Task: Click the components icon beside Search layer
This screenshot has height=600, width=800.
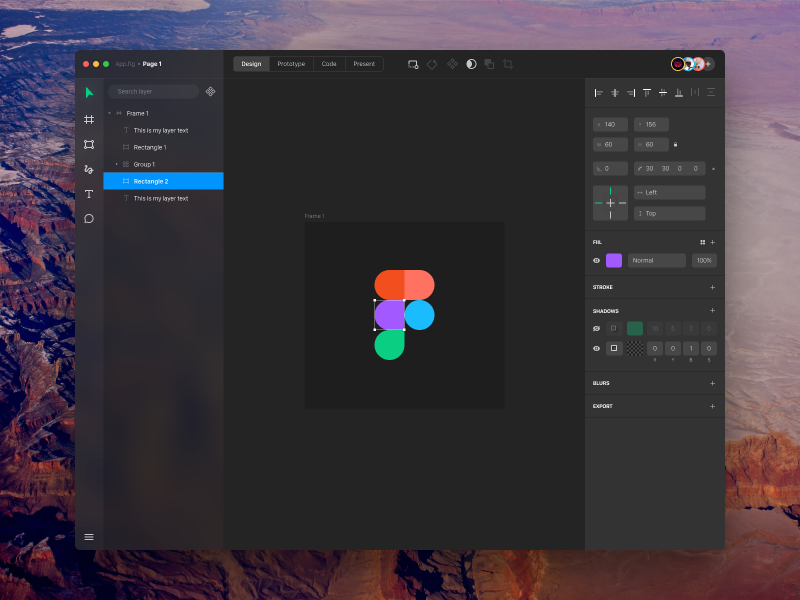Action: coord(210,91)
